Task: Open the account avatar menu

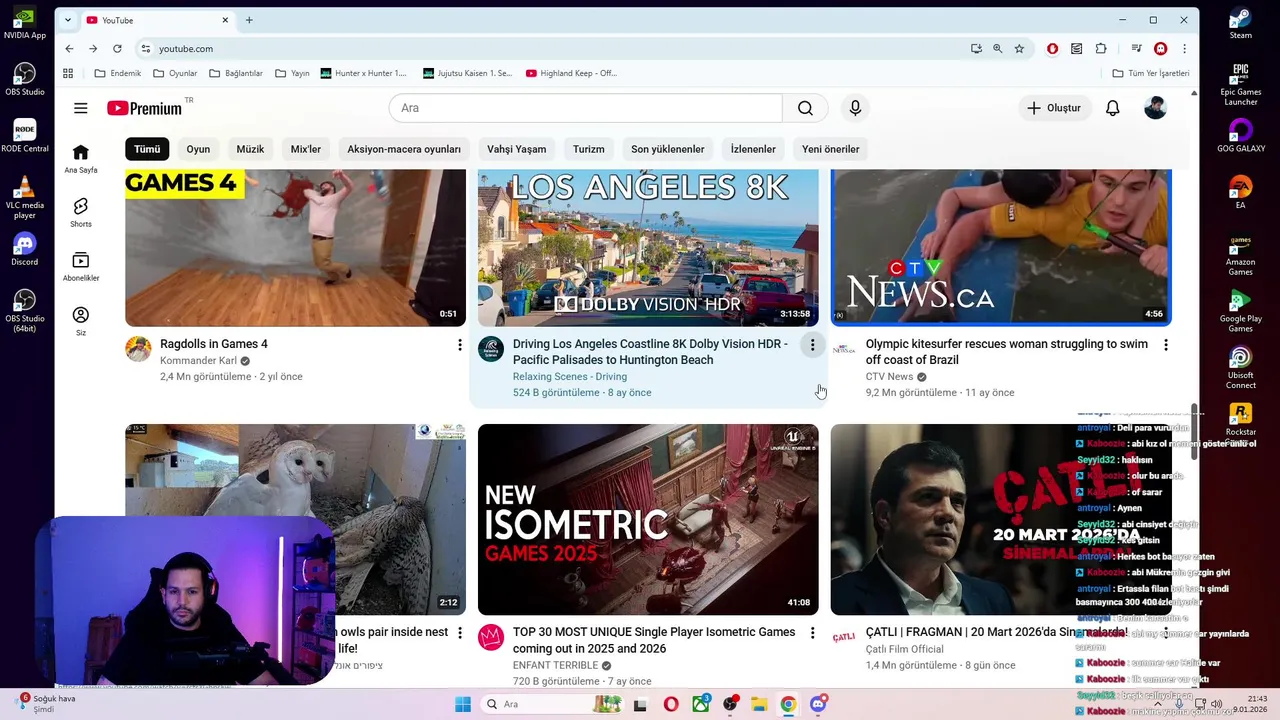Action: [x=1155, y=108]
